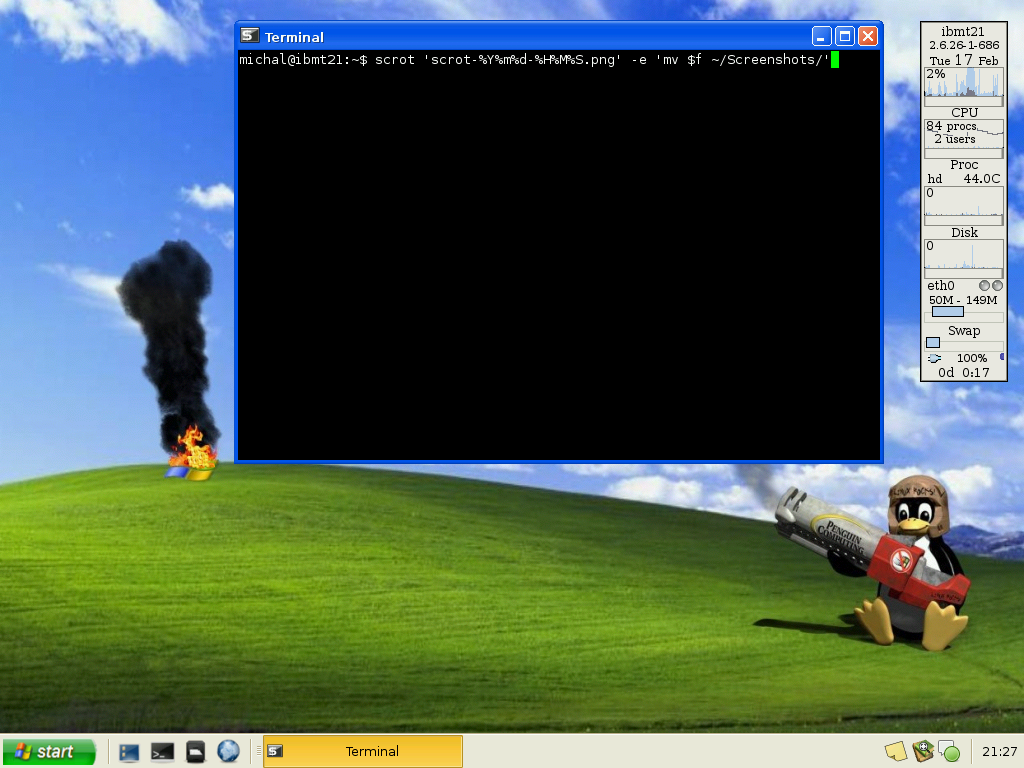
Task: Click the ibmt21 hostname in system monitor
Action: pyautogui.click(x=963, y=31)
